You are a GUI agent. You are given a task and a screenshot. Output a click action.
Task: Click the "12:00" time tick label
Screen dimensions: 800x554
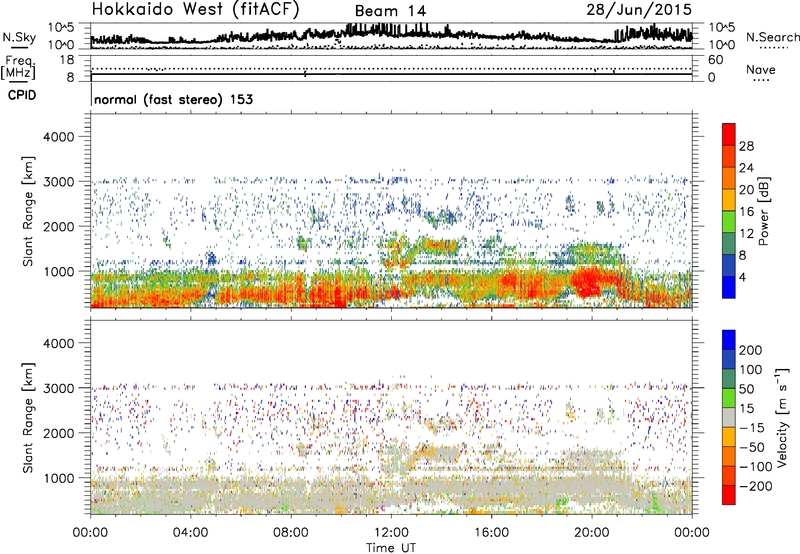tap(391, 533)
